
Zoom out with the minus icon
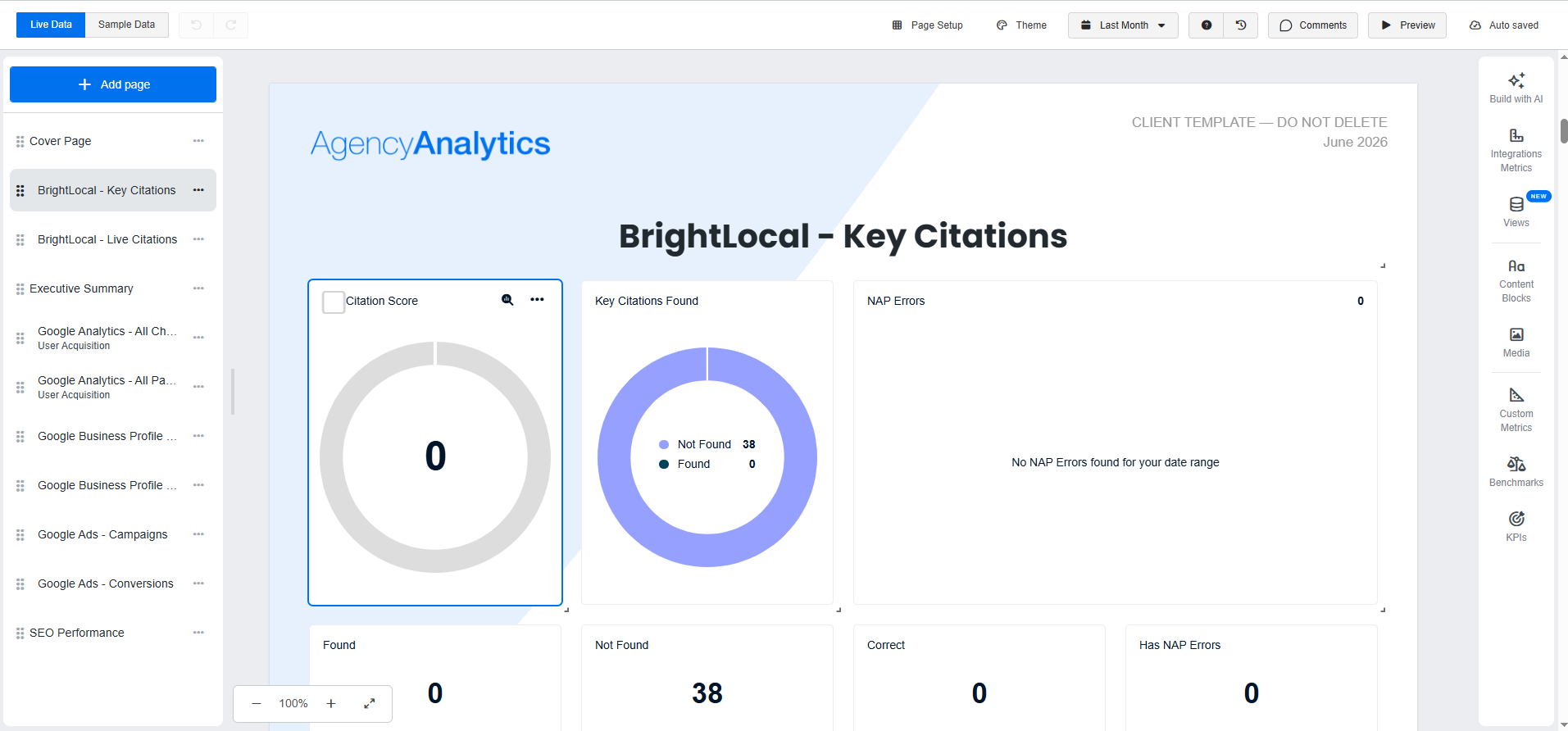click(257, 704)
